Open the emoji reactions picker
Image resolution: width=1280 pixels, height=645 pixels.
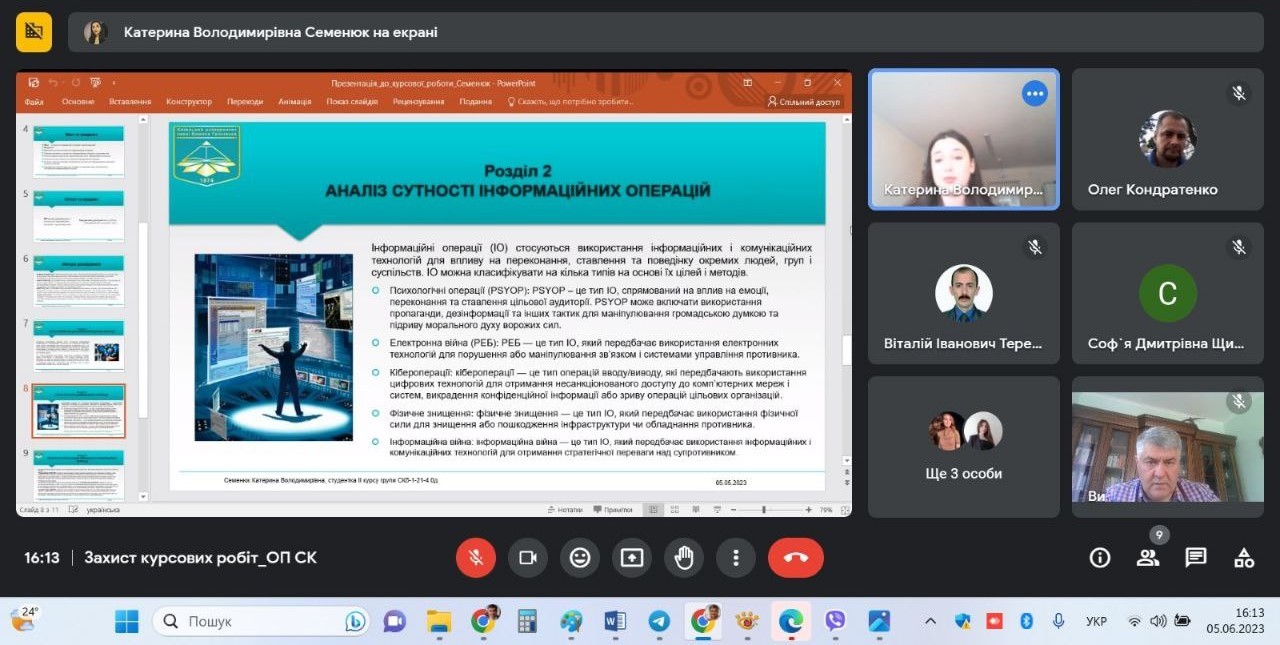pos(580,558)
